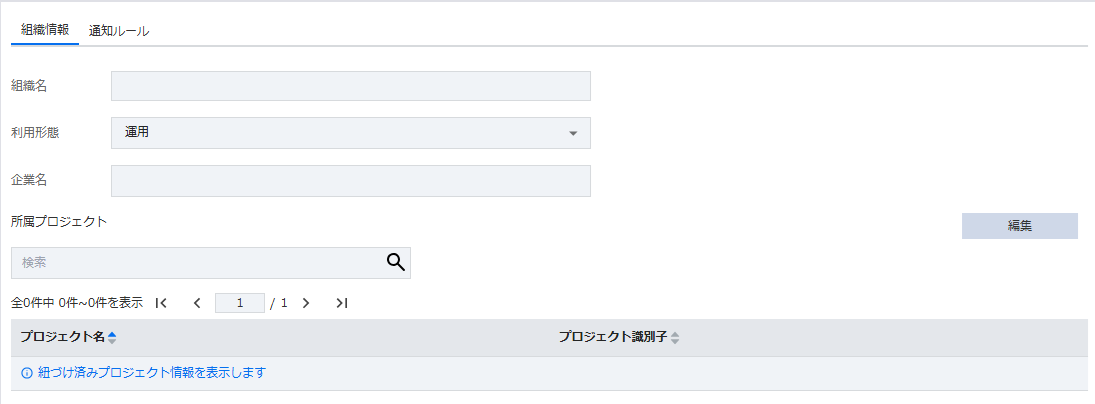
Task: Focus the 企業名 text field
Action: click(x=350, y=181)
